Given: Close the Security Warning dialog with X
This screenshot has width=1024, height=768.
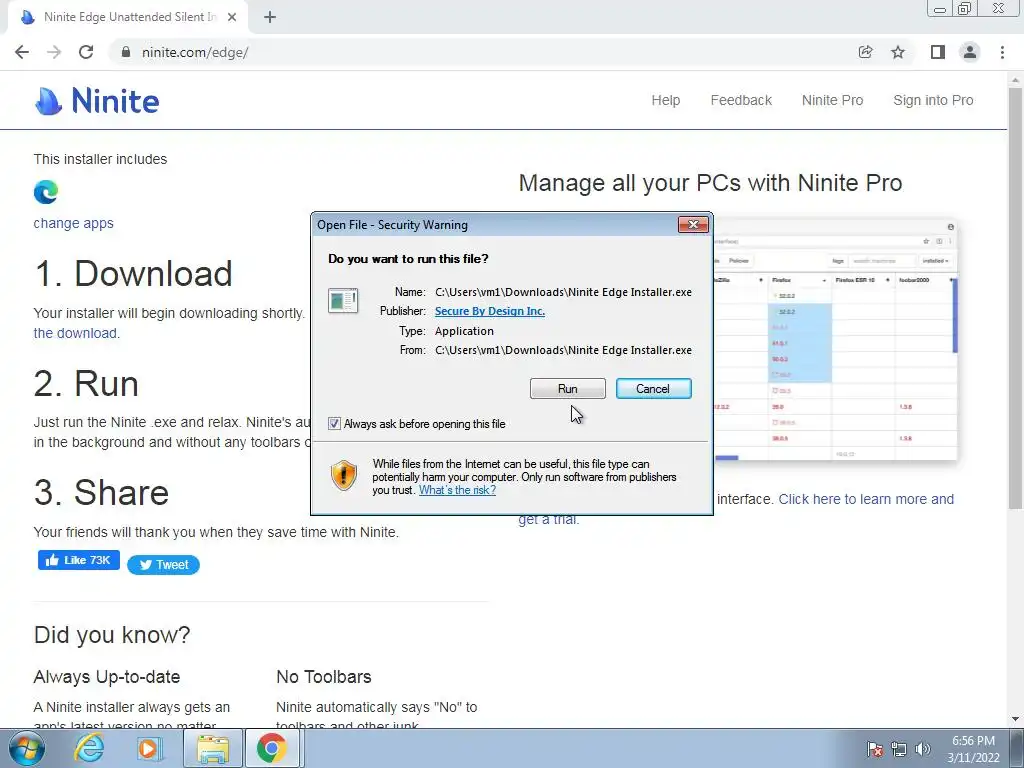Looking at the screenshot, I should tap(693, 225).
